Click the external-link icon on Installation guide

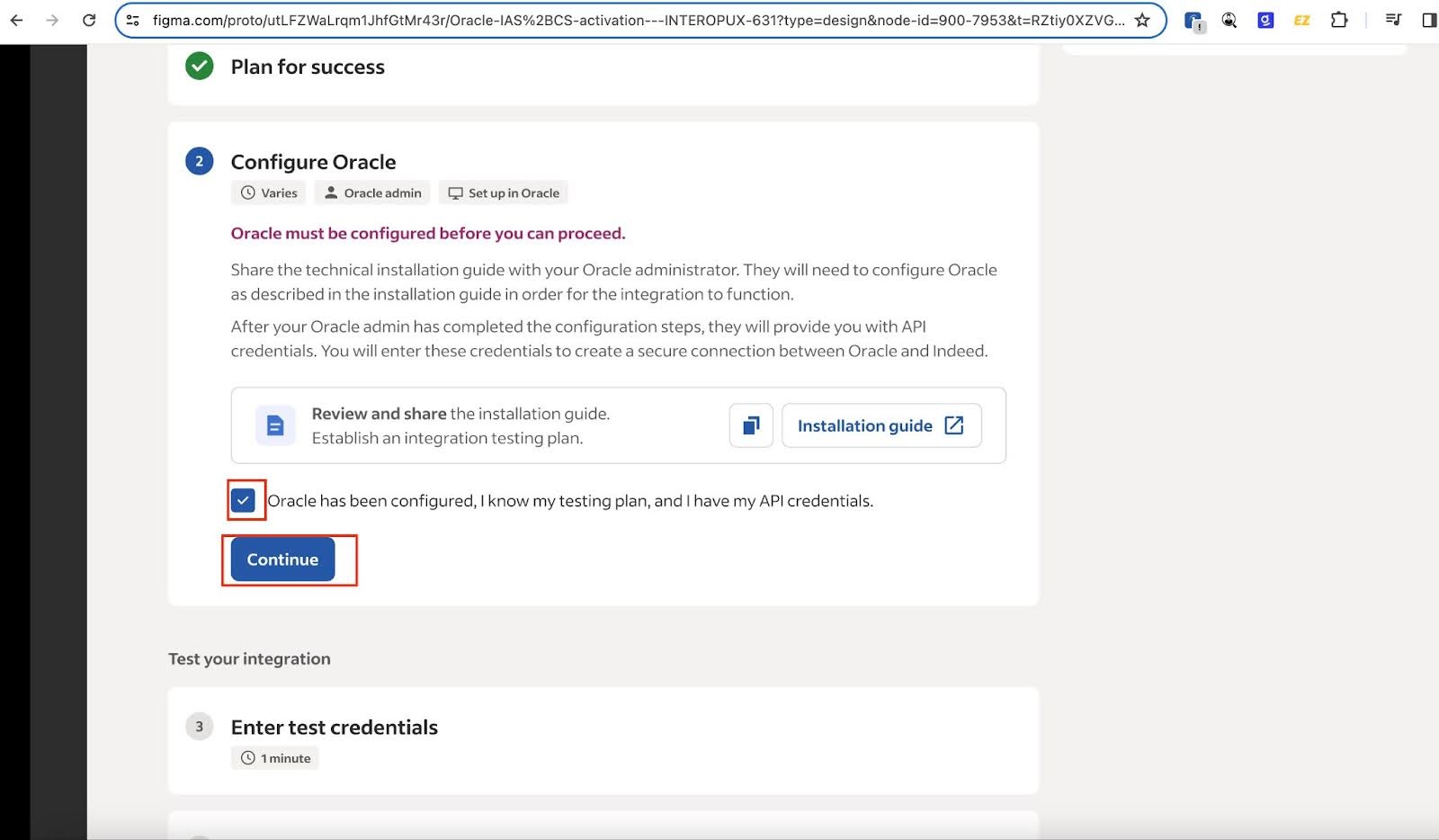click(954, 425)
